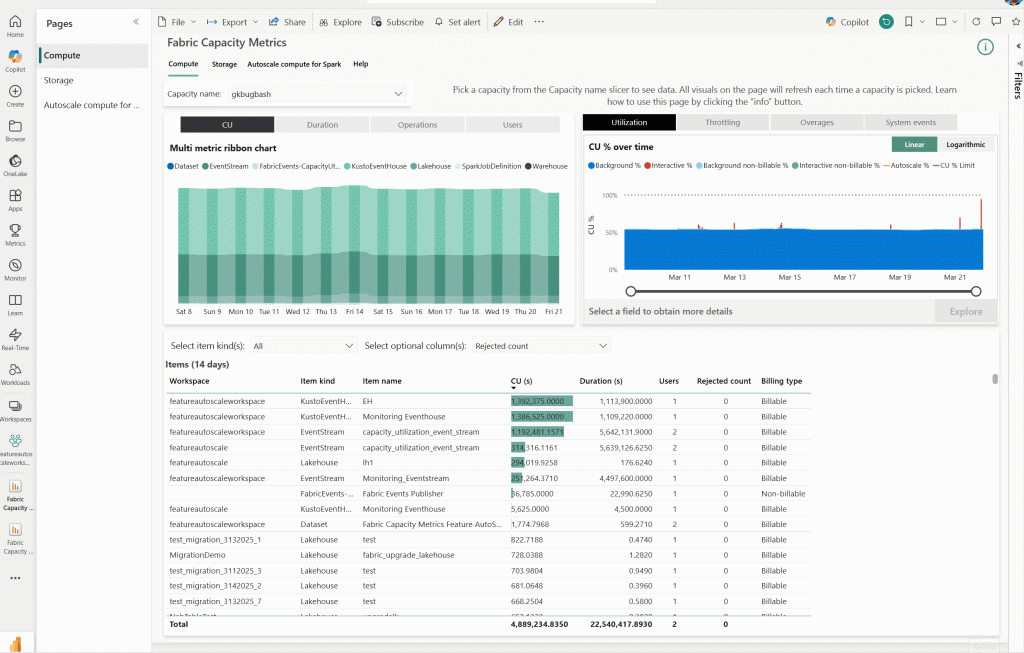Image resolution: width=1024 pixels, height=653 pixels.
Task: Select the Compute page in Pages pane
Action: pos(93,56)
